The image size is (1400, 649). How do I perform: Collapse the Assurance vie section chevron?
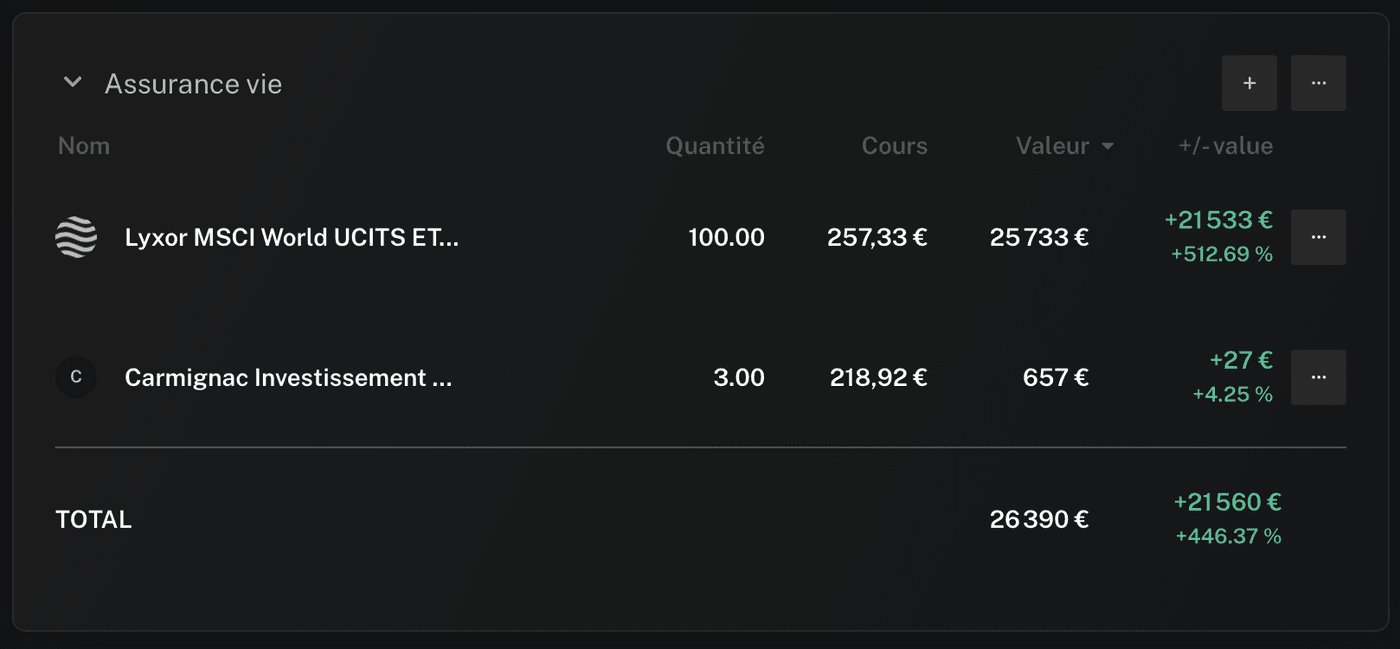[72, 83]
